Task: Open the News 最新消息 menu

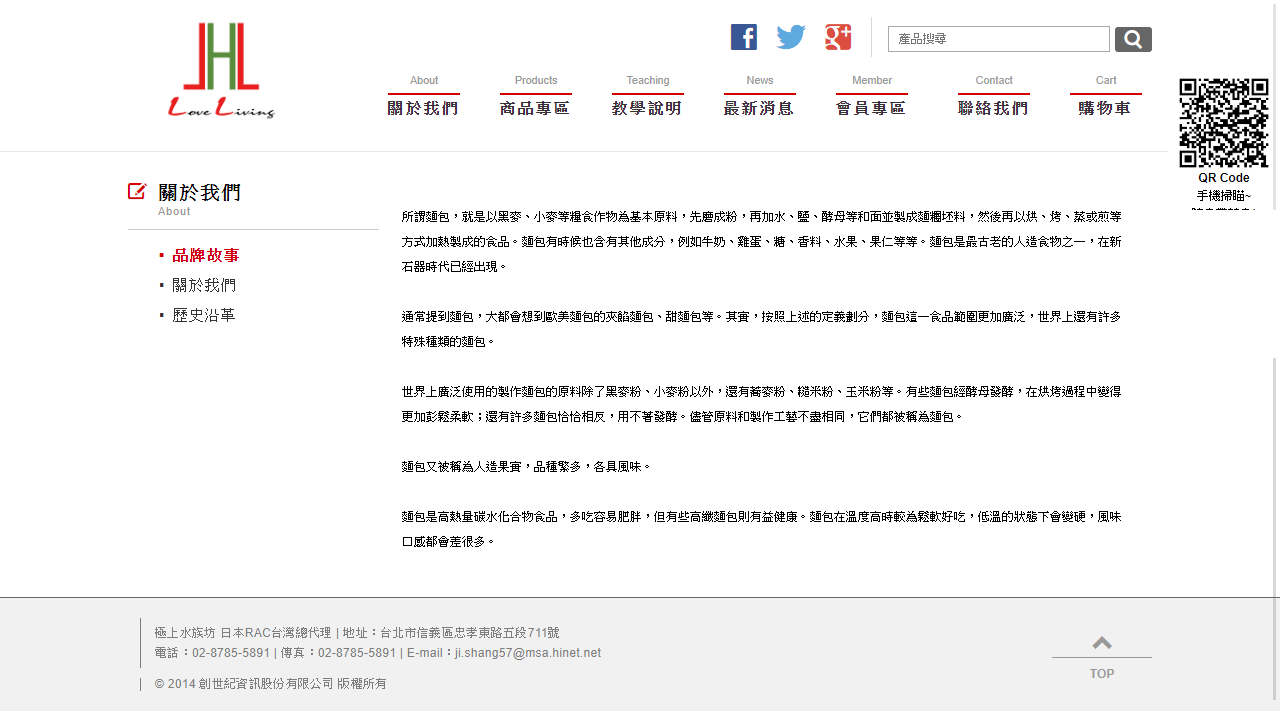Action: point(760,96)
